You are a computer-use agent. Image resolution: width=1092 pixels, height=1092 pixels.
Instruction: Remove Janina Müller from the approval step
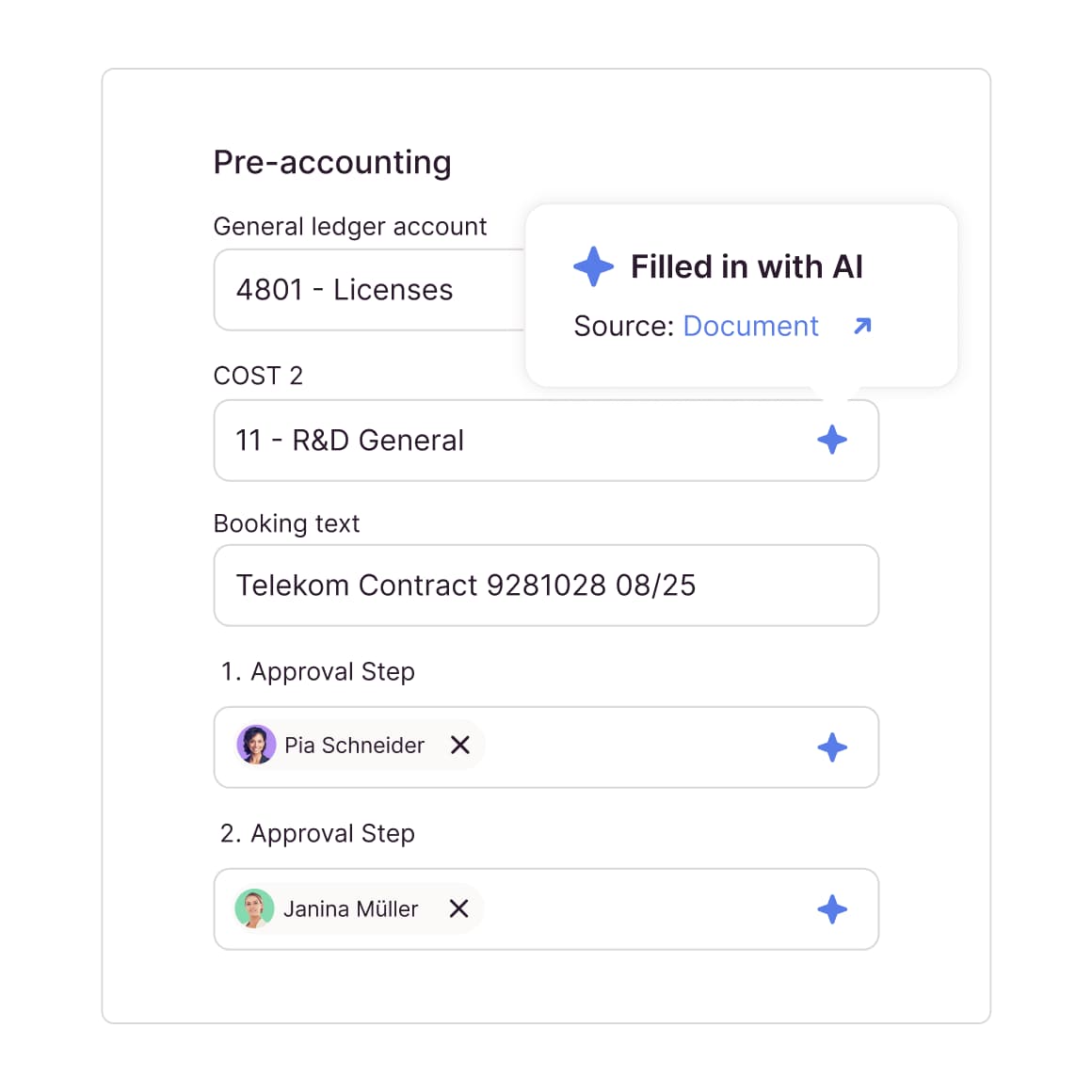[458, 908]
